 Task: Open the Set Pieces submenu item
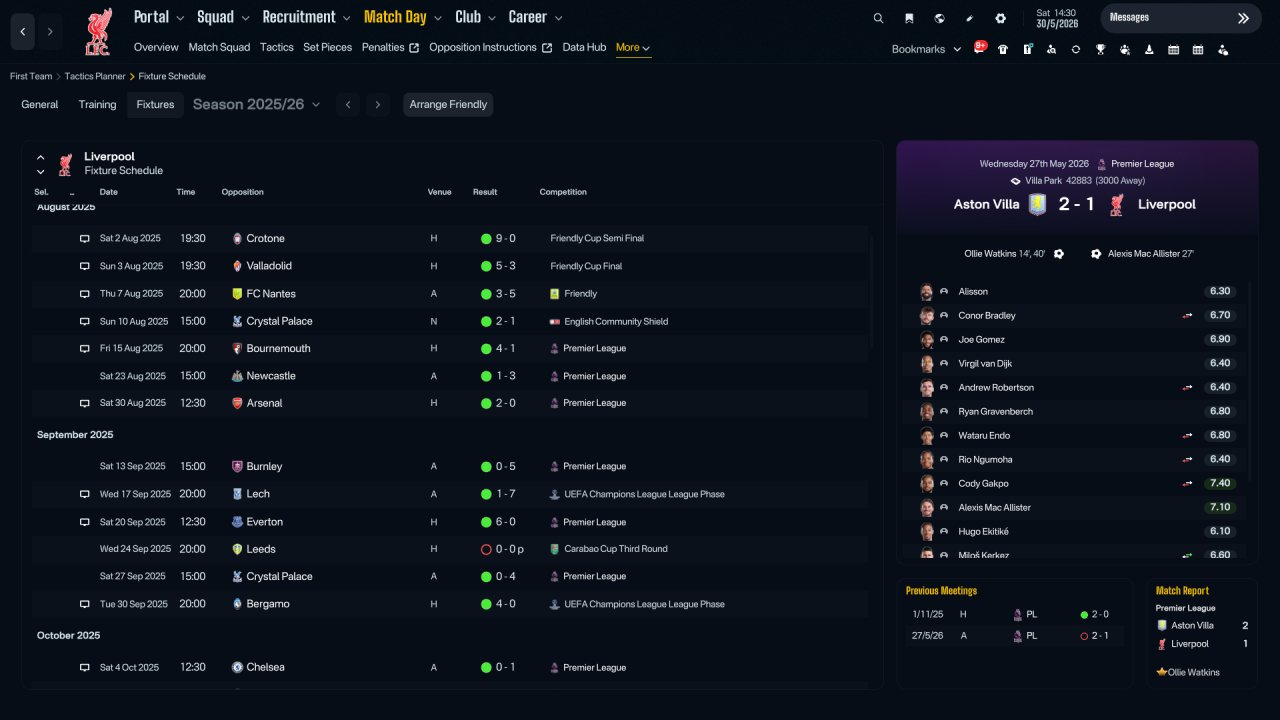click(x=328, y=47)
